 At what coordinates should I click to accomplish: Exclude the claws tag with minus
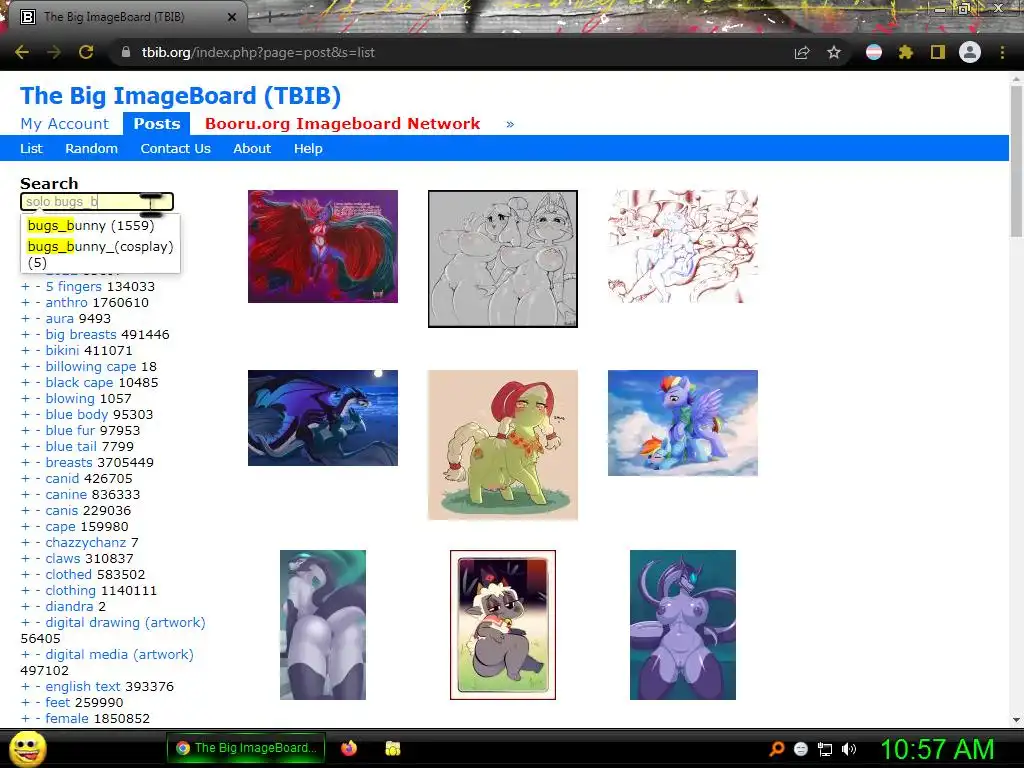coord(38,558)
